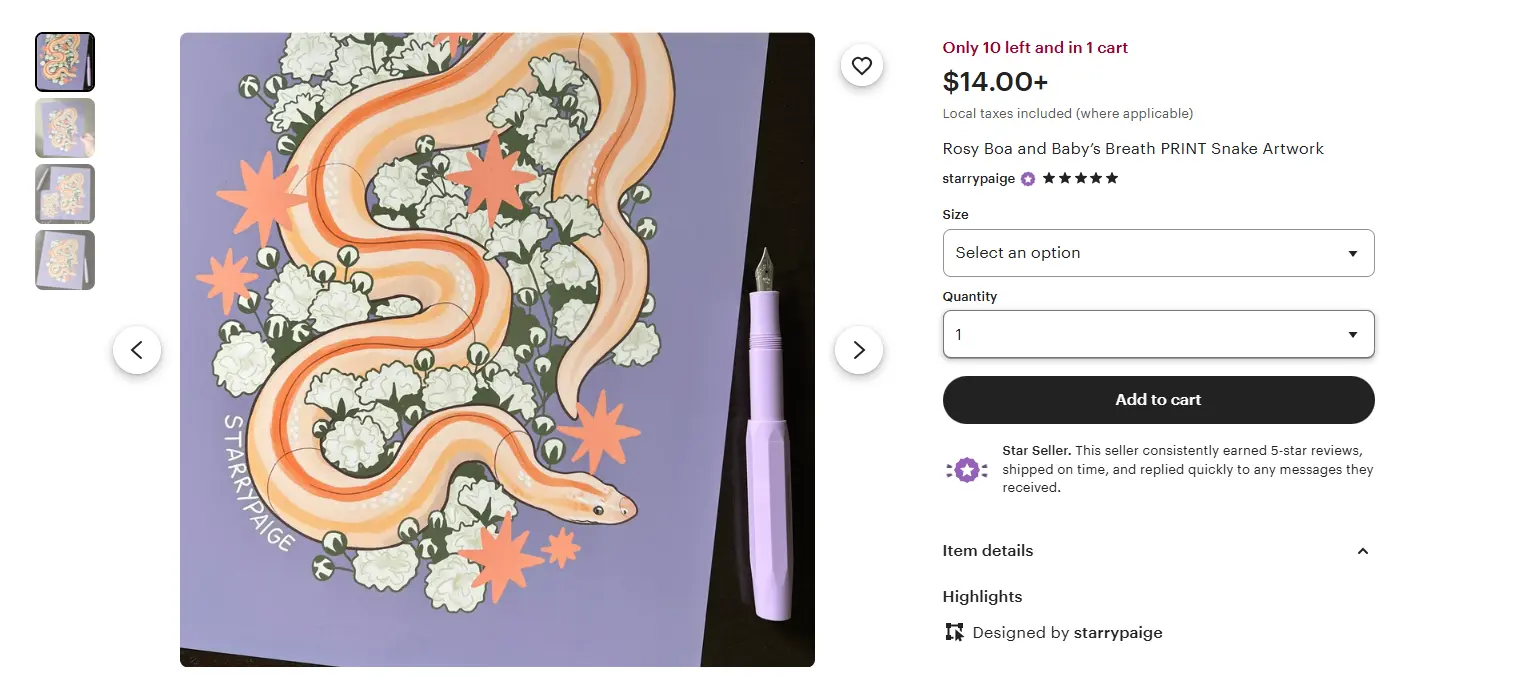View the fourth product thumbnail image
The height and width of the screenshot is (676, 1525).
(x=65, y=260)
